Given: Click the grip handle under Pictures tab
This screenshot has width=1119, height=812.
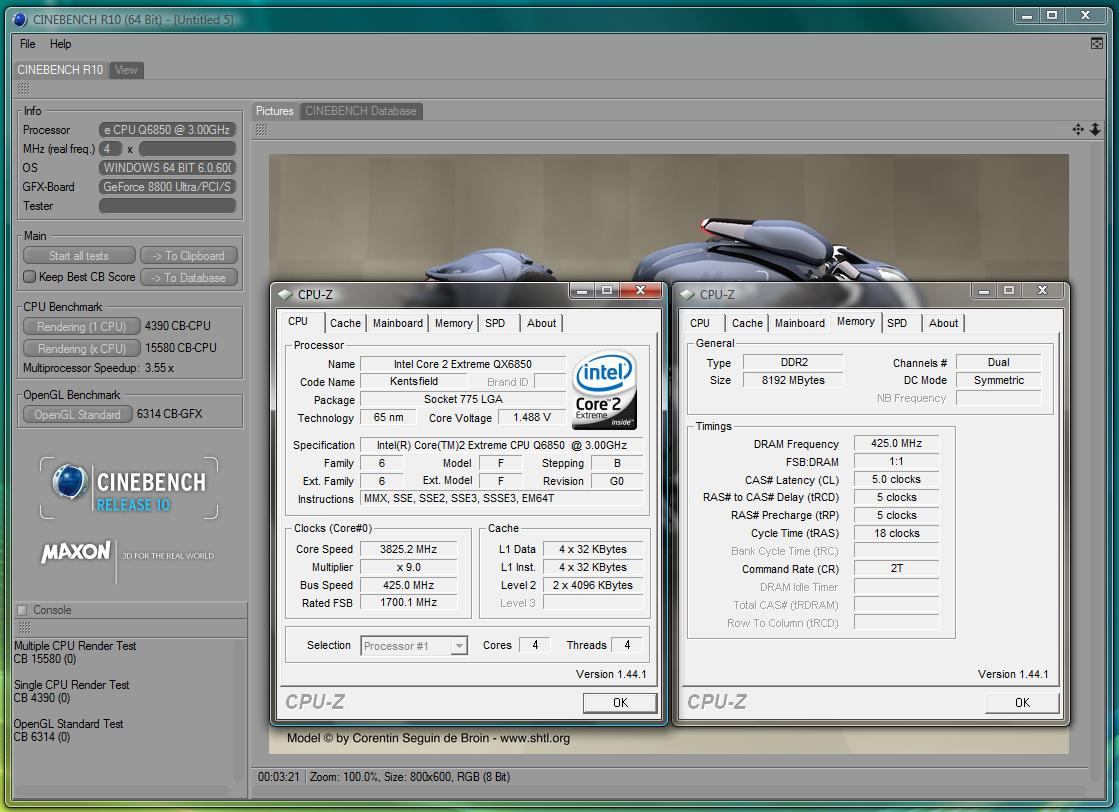Looking at the screenshot, I should coord(262,129).
